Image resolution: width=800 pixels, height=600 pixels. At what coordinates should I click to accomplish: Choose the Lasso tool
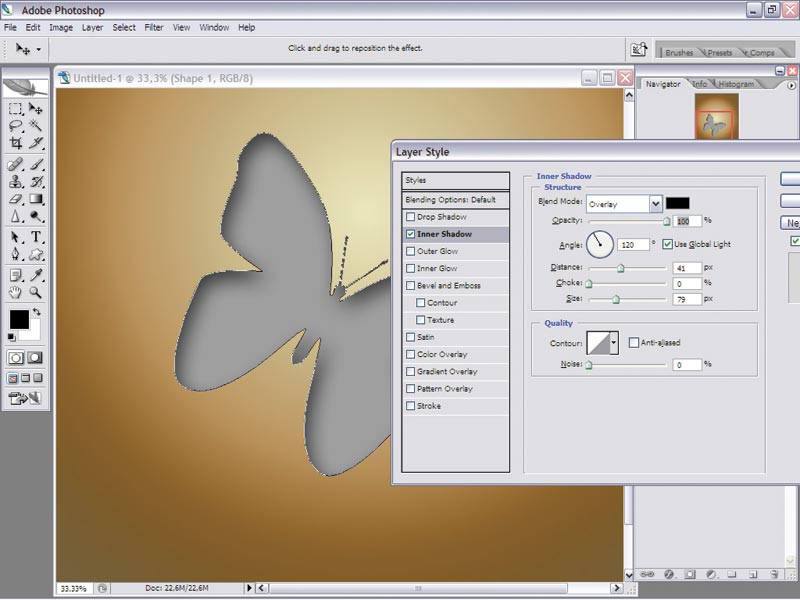pyautogui.click(x=15, y=126)
